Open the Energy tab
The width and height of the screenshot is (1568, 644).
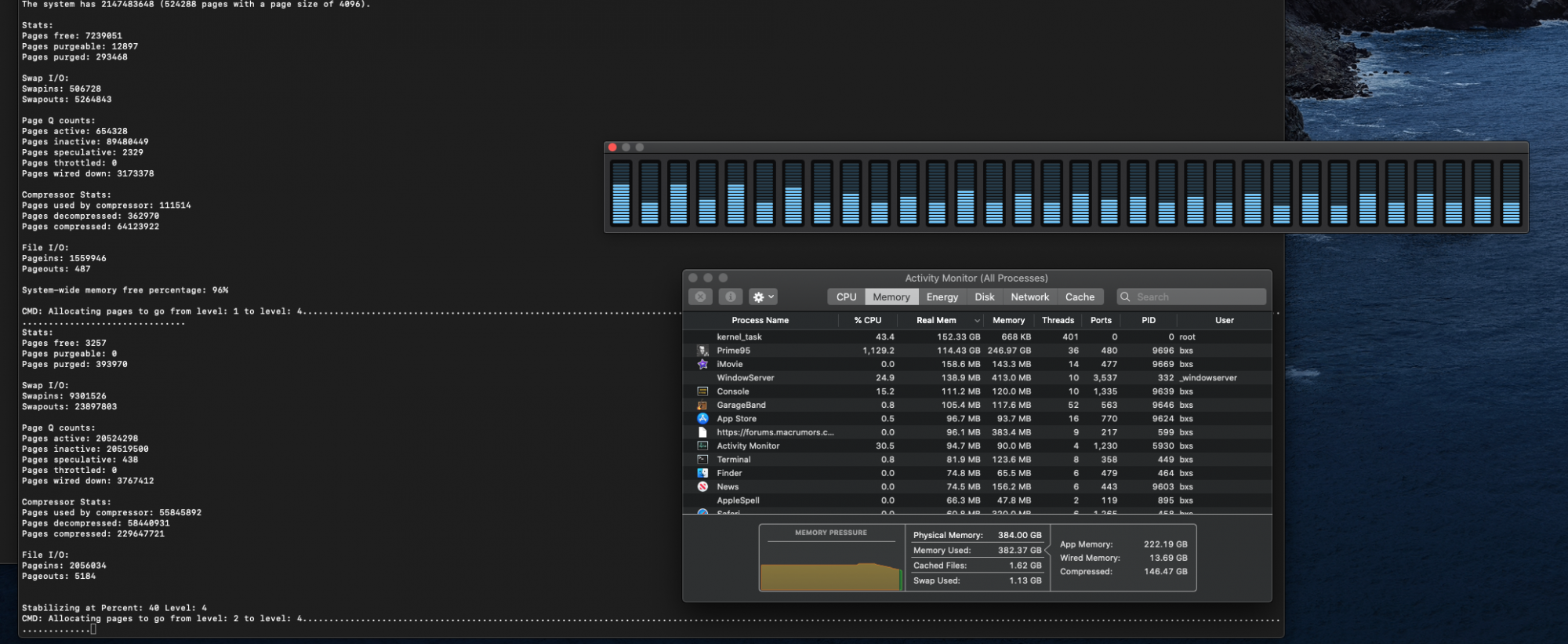[x=942, y=297]
